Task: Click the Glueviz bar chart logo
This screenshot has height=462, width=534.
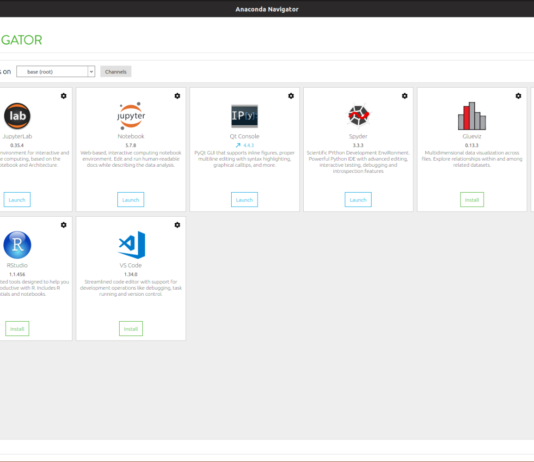Action: [472, 116]
